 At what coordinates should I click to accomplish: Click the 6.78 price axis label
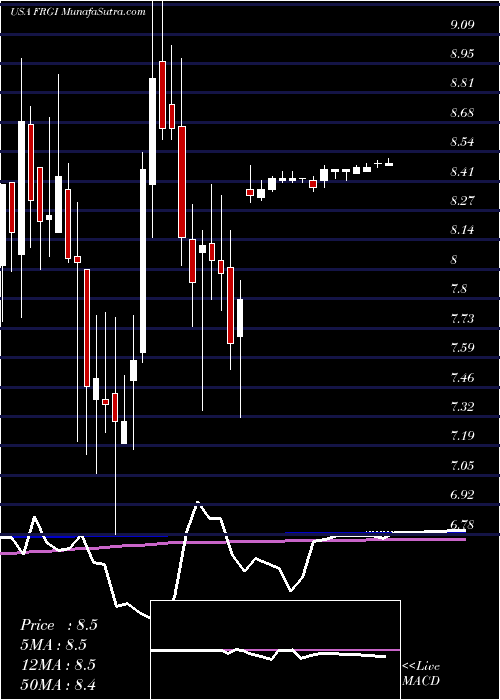[462, 524]
